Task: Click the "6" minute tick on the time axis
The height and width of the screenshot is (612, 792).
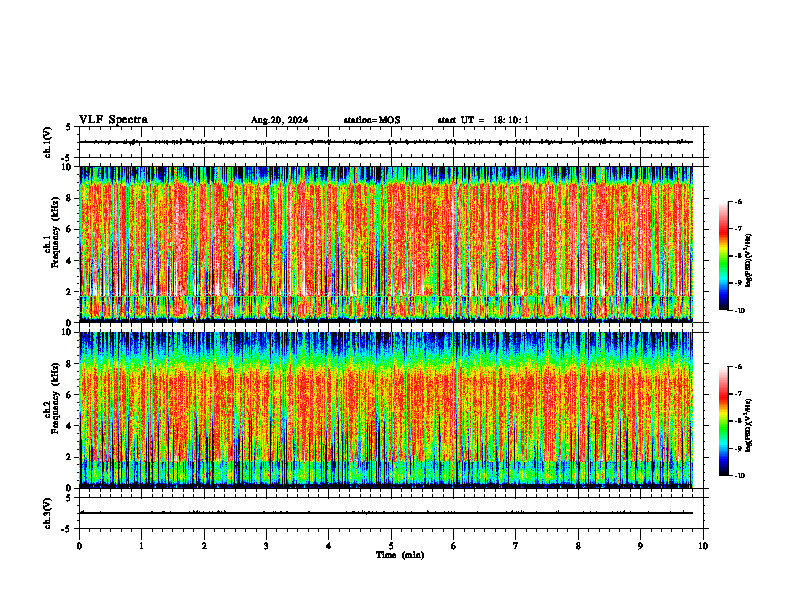Action: 454,546
